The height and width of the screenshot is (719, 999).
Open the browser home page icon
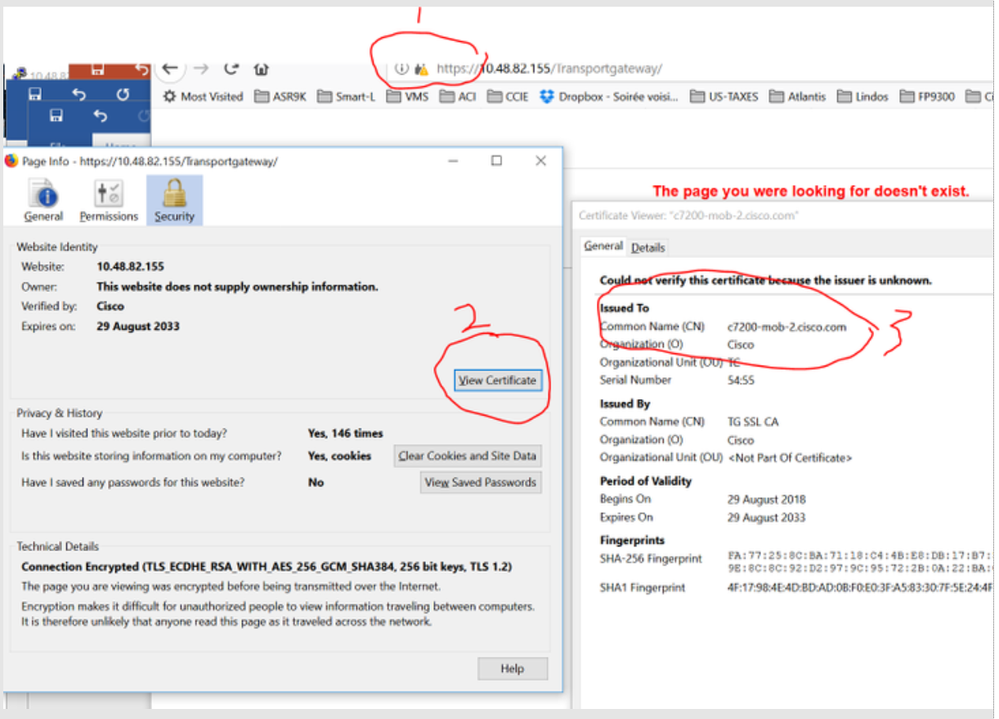pos(261,69)
